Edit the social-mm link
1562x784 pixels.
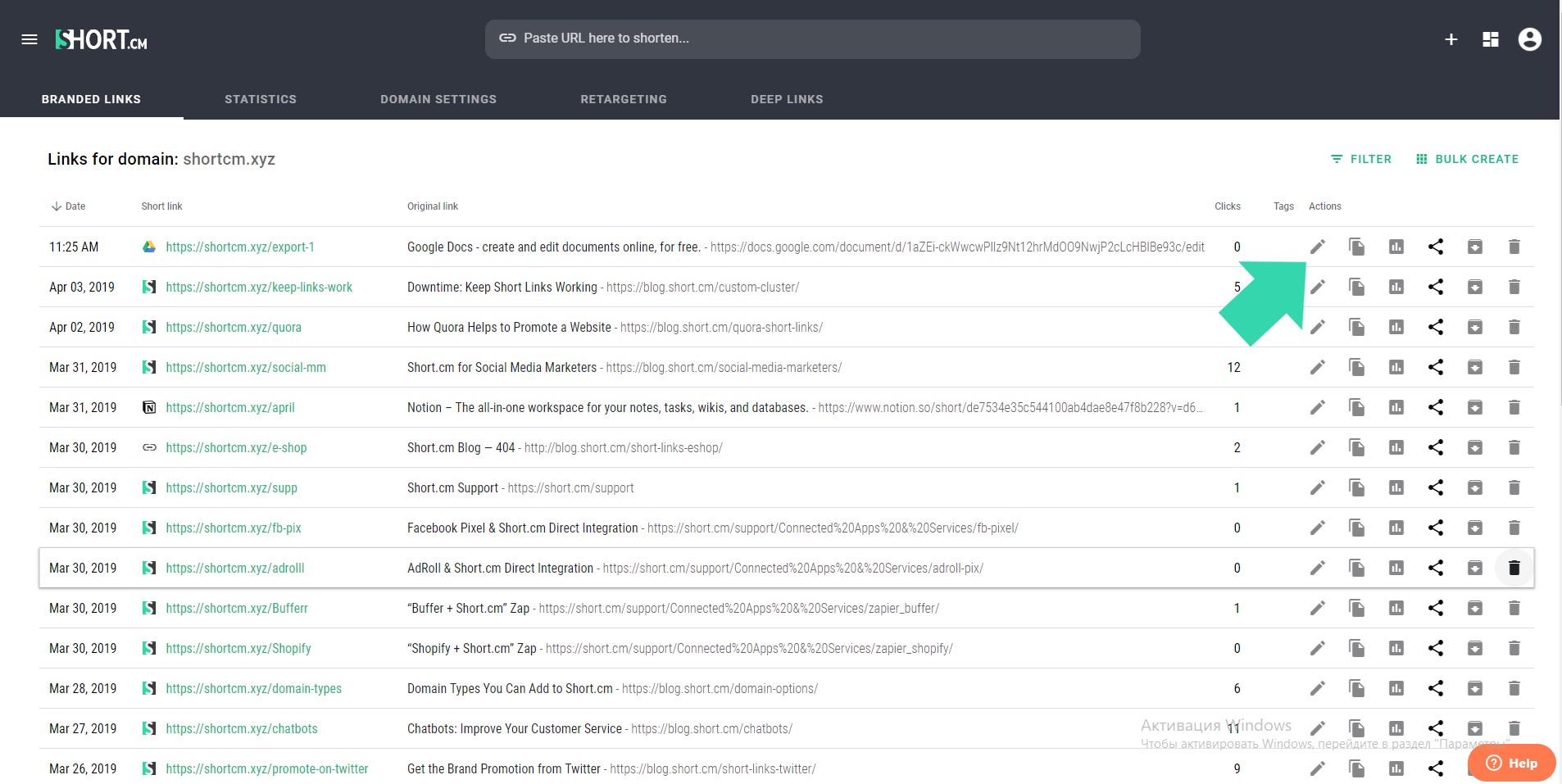[x=1317, y=367]
